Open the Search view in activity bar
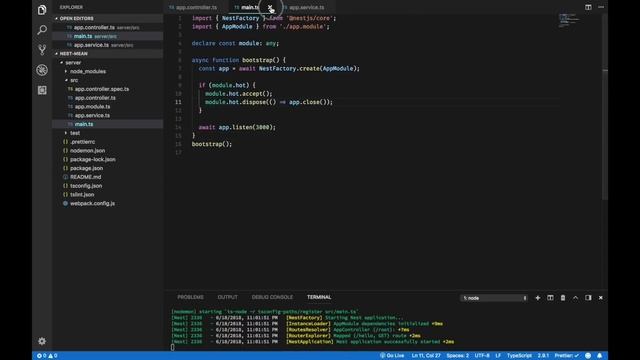 pyautogui.click(x=42, y=30)
